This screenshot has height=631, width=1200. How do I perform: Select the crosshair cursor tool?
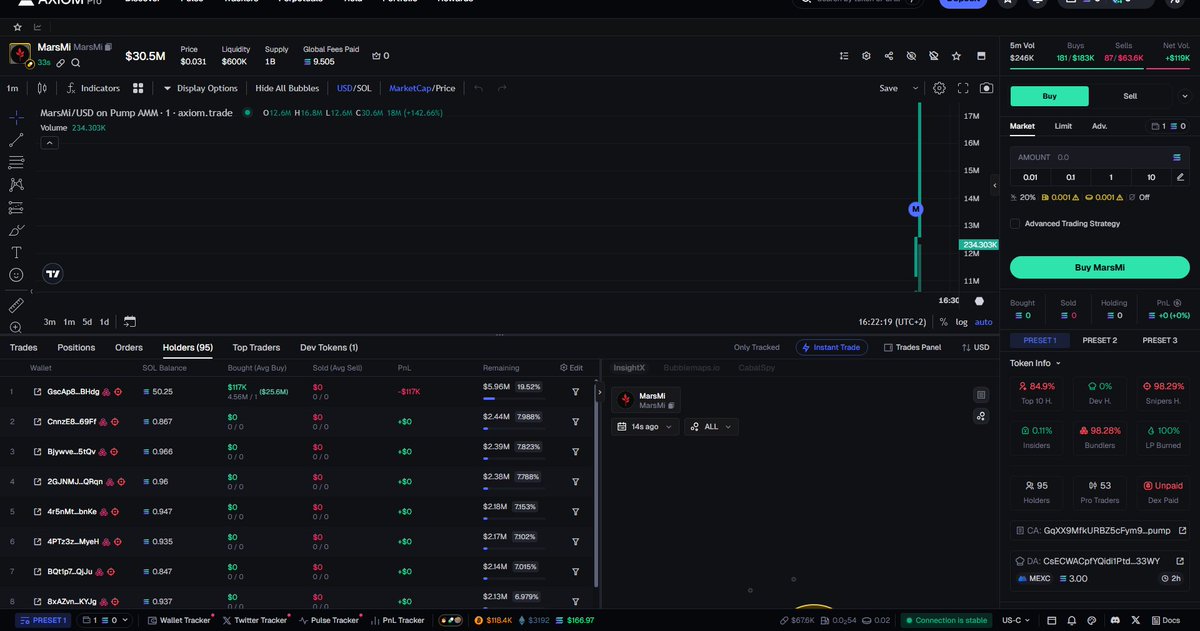[x=16, y=117]
